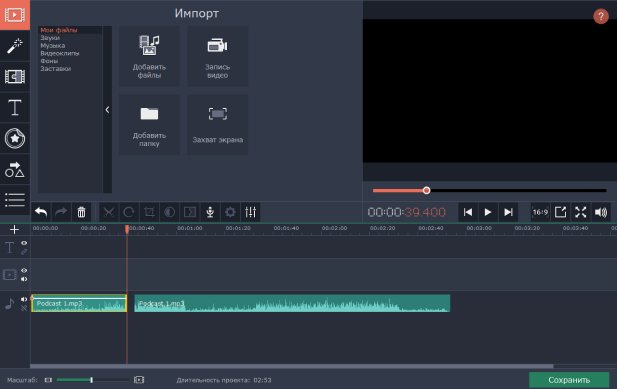Detach the preview window
617x389 pixels.
click(560, 212)
